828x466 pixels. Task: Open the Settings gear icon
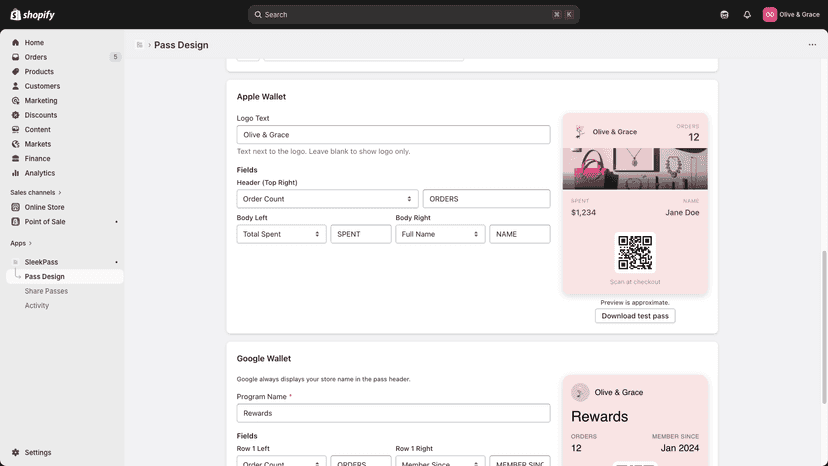(15, 452)
